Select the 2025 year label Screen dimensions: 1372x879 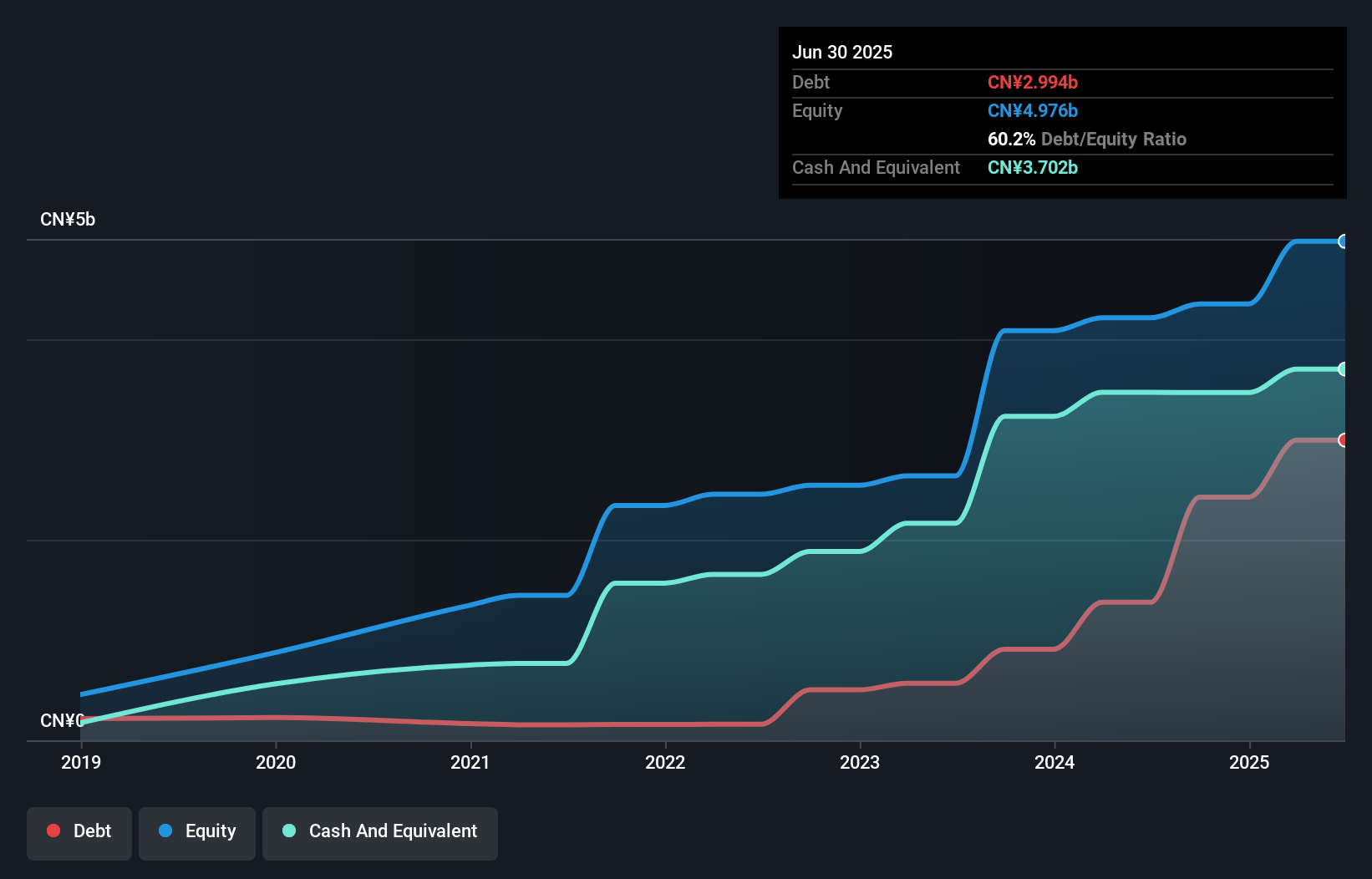1249,762
